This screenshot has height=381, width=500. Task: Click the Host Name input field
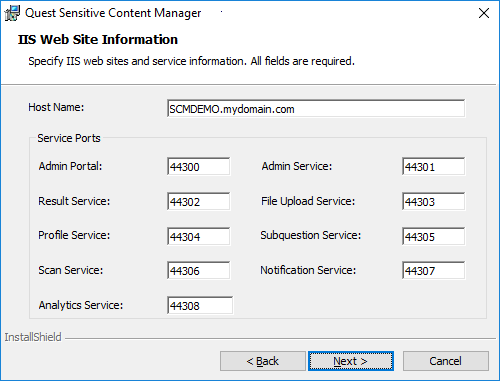click(x=316, y=109)
